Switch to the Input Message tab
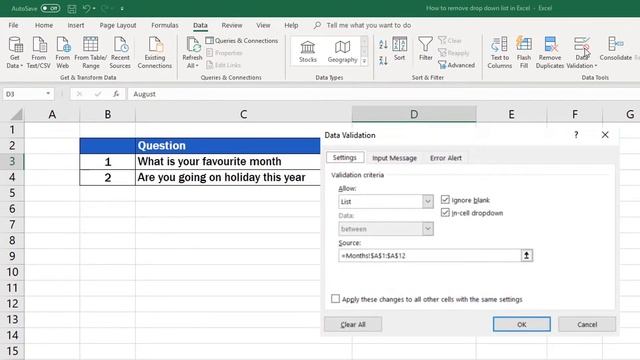640x360 pixels. click(x=394, y=158)
